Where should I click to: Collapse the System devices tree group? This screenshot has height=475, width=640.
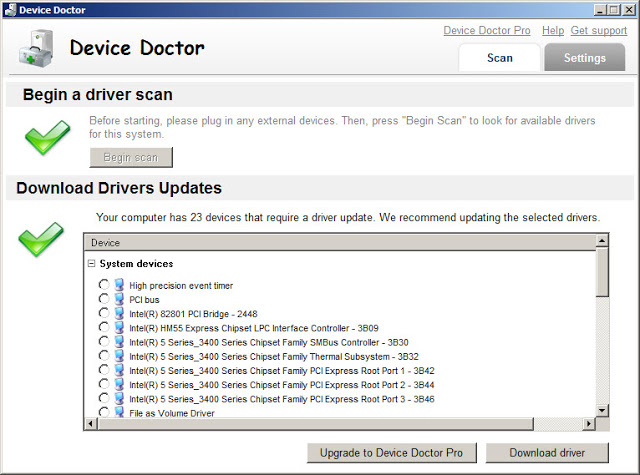[91, 264]
